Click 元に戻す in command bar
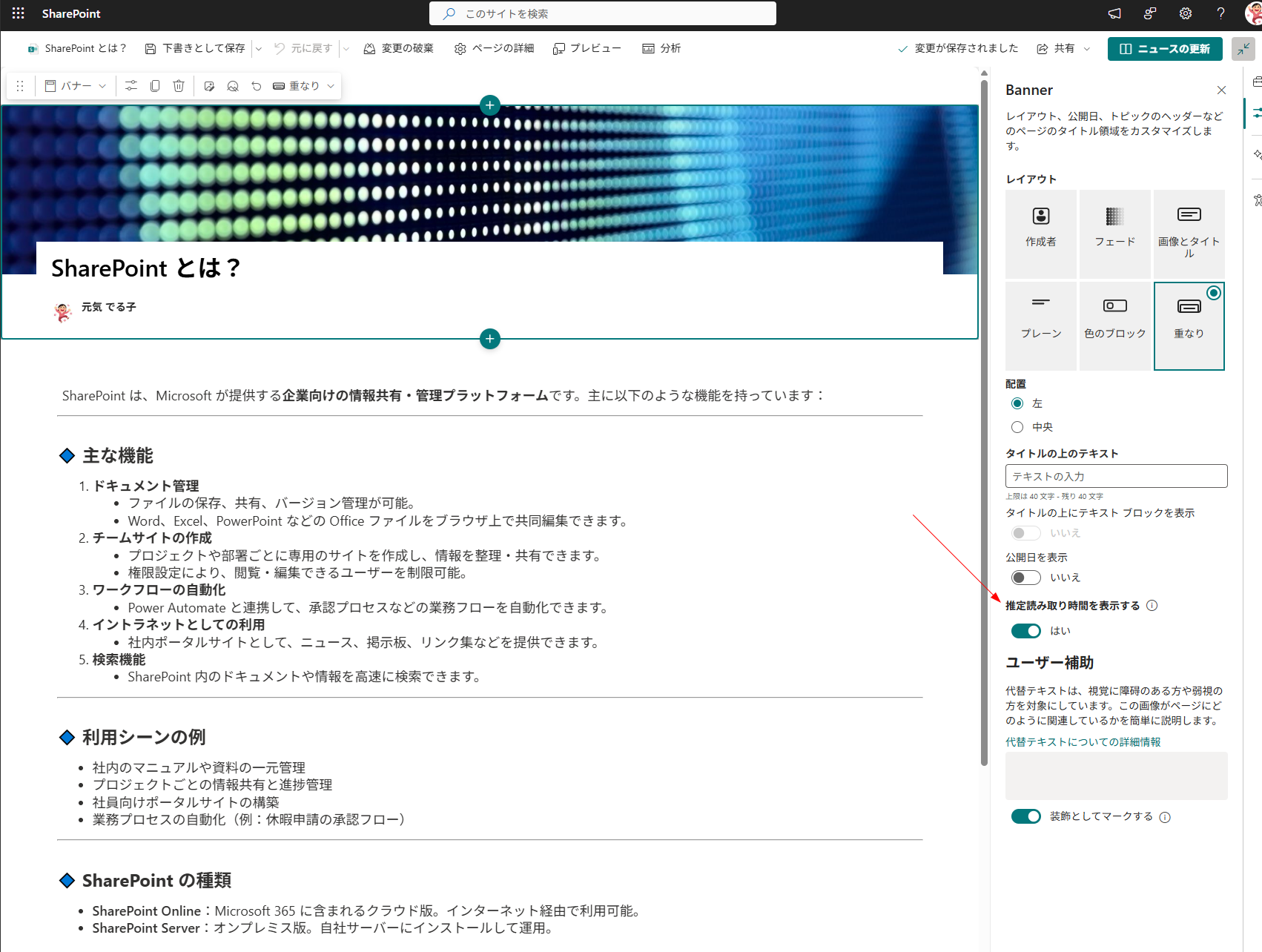Image resolution: width=1262 pixels, height=952 pixels. pos(303,49)
